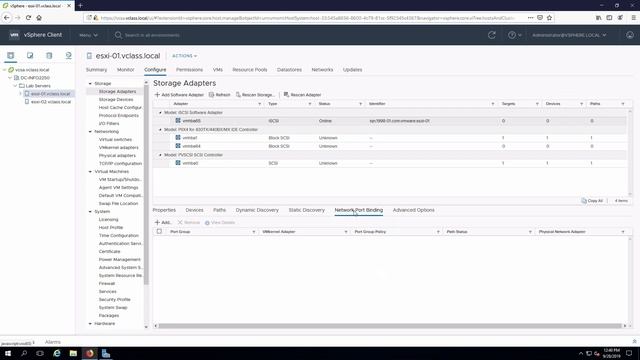Collapse the PIIX4 IDE Controller model group
The height and width of the screenshot is (360, 640).
160,130
